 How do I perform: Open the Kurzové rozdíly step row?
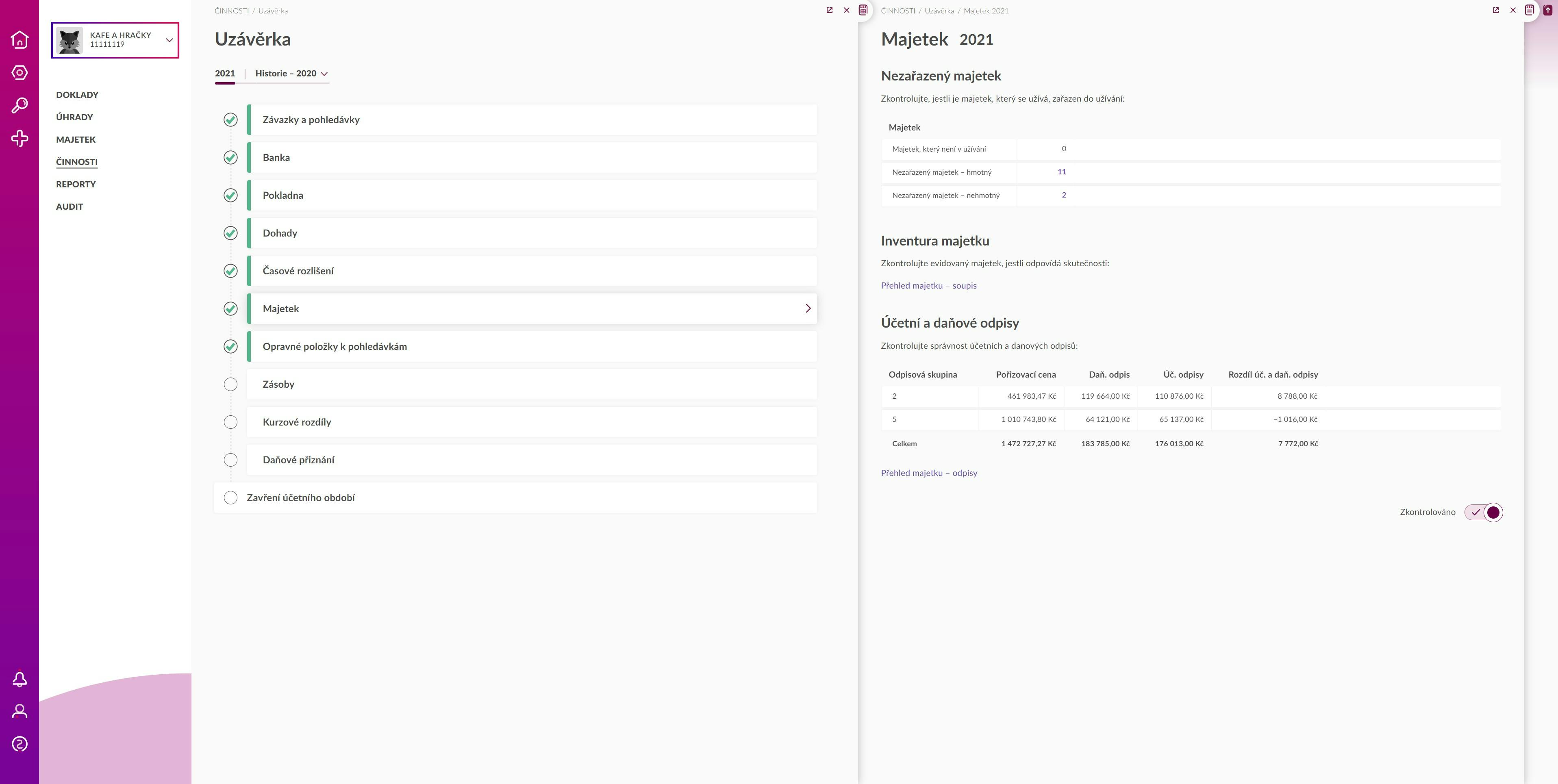click(x=532, y=422)
